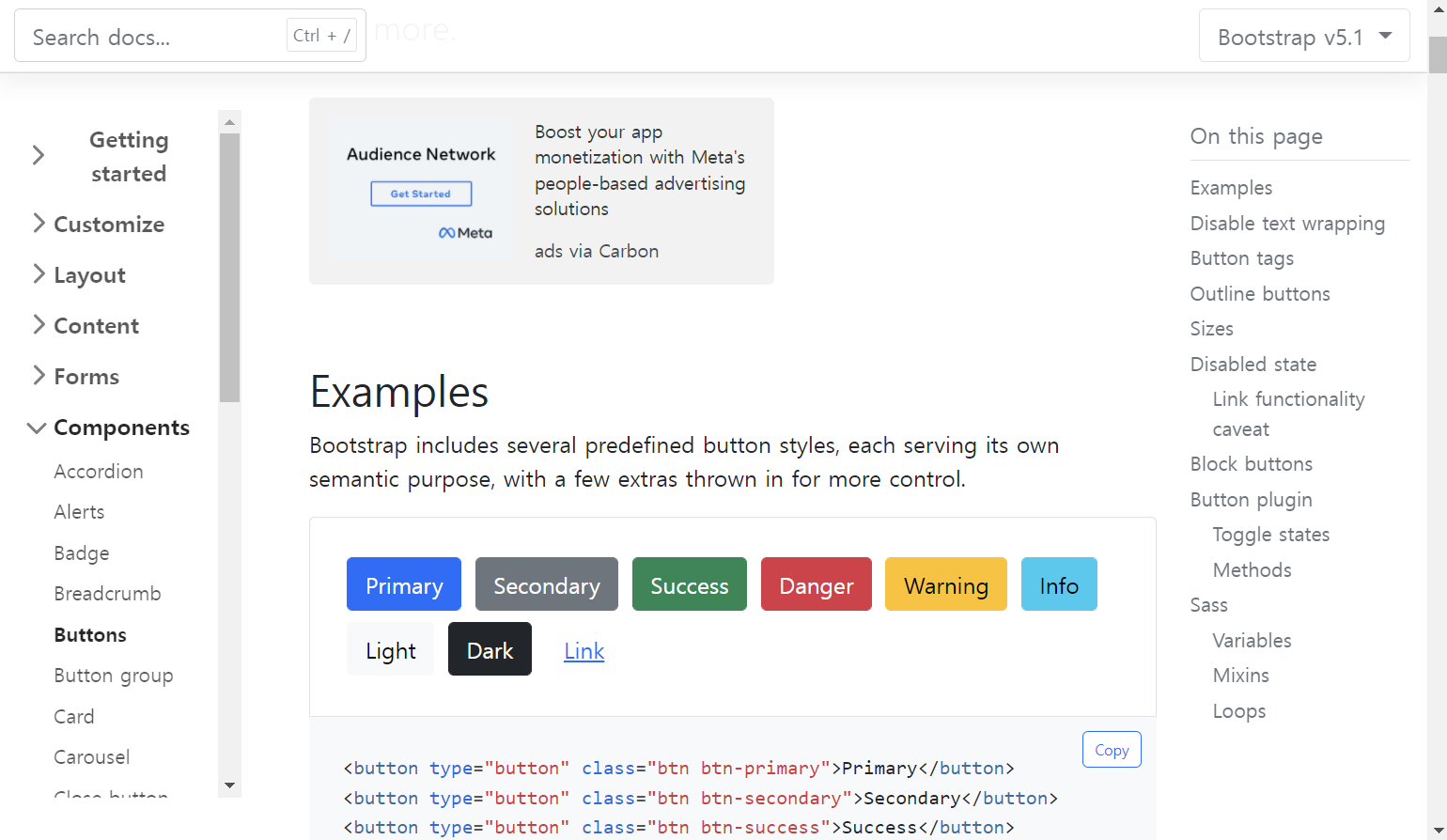Click the sidebar scroll down arrow
The width and height of the screenshot is (1447, 840).
(x=229, y=786)
